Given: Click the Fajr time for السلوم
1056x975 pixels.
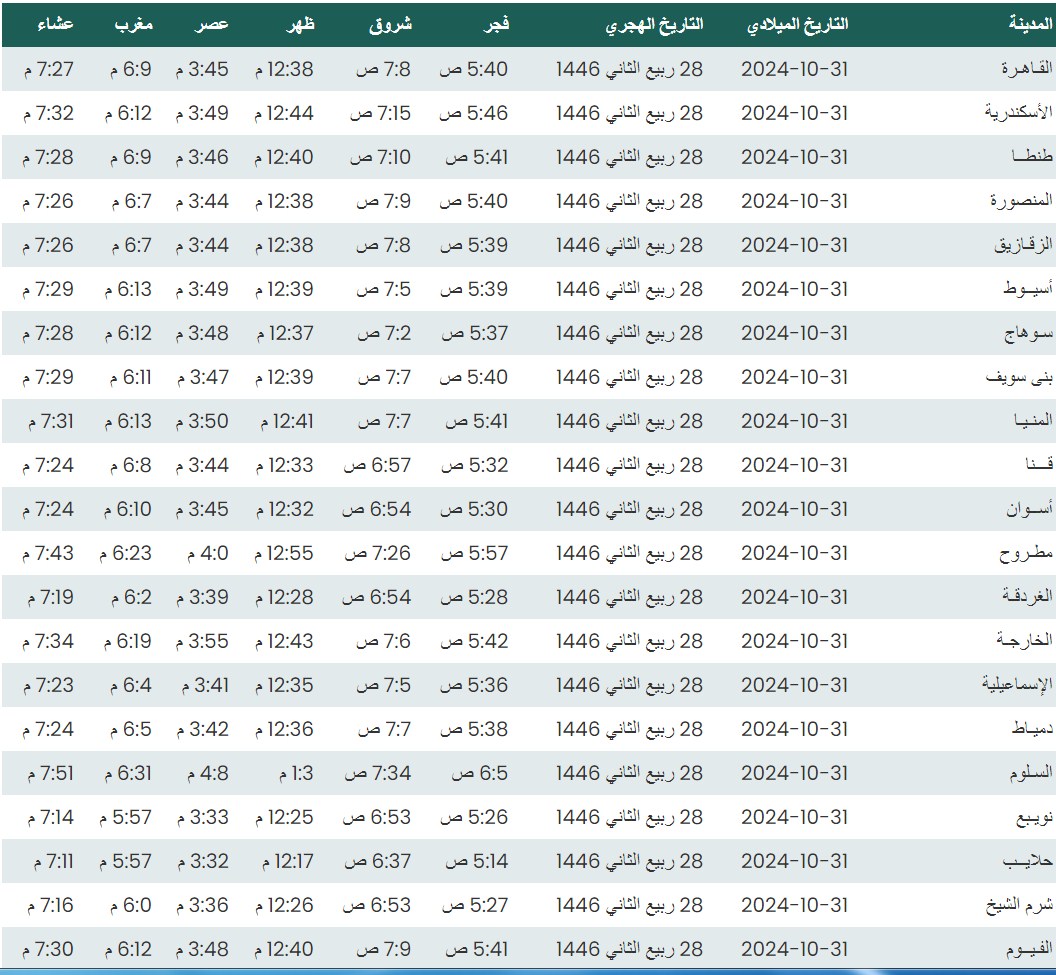Looking at the screenshot, I should pos(476,773).
